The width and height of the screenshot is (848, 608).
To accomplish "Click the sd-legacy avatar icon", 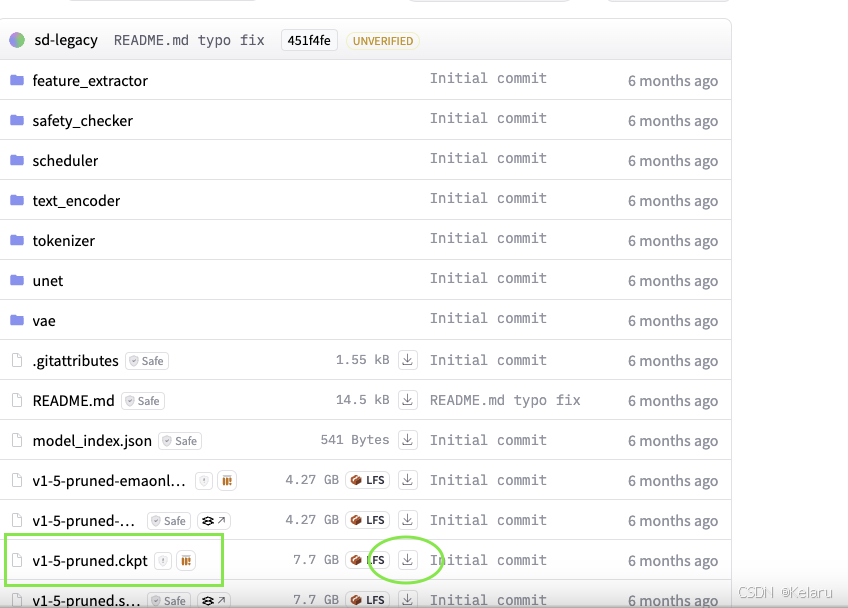I will coord(17,40).
